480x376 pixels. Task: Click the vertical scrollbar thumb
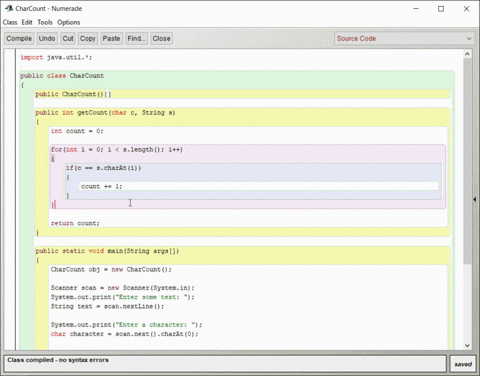[467, 161]
